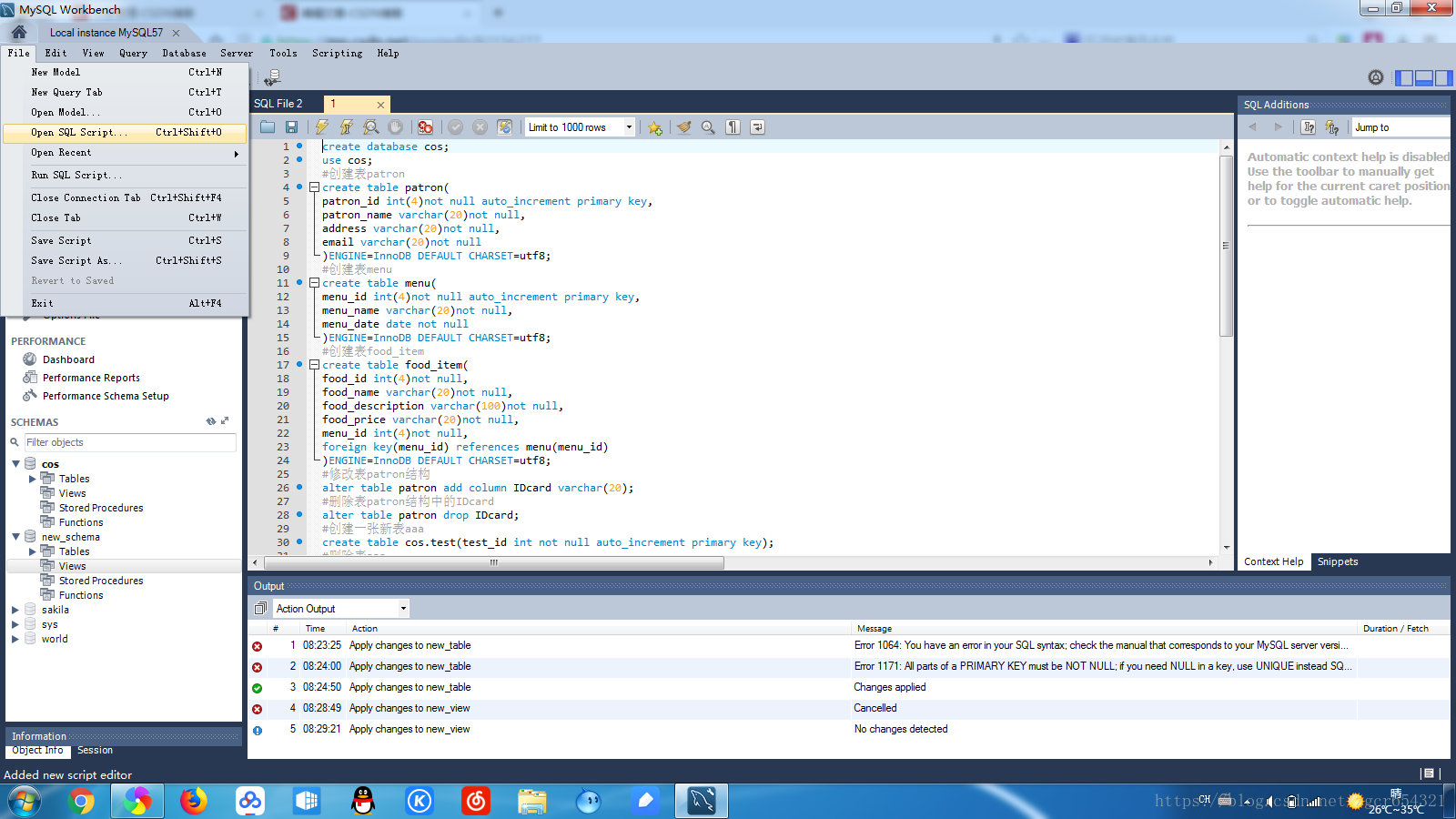Select Exit from the File menu
1456x819 pixels.
(x=126, y=304)
